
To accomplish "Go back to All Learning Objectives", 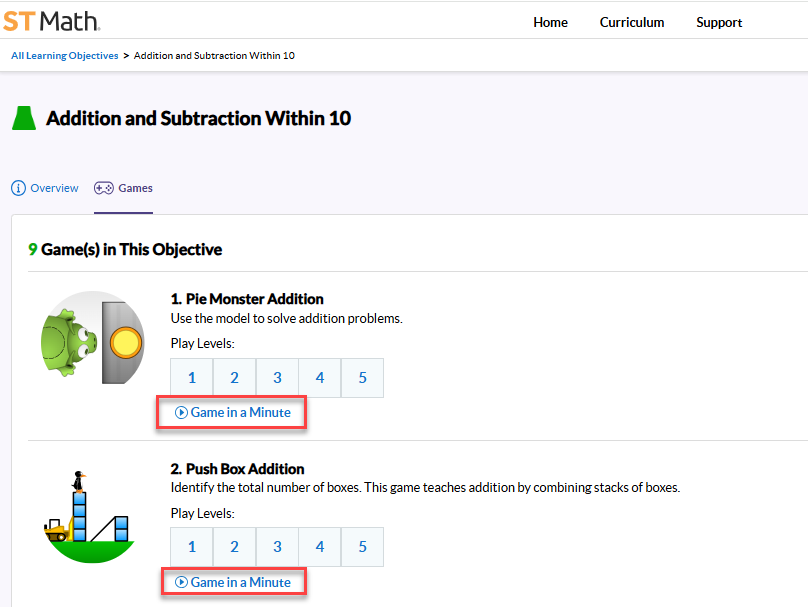I will pos(64,56).
